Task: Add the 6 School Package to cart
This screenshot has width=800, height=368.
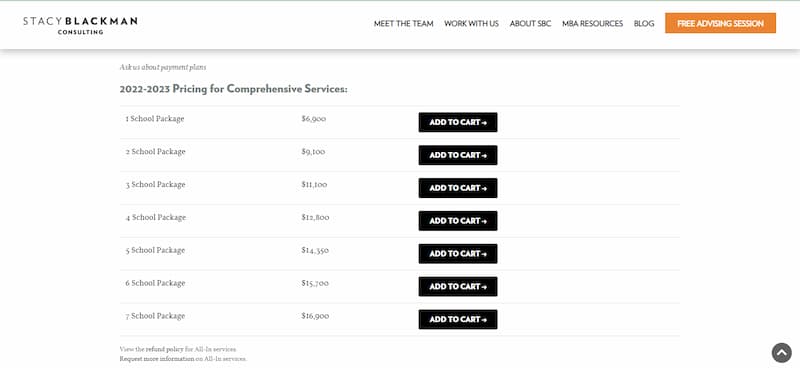Action: click(x=458, y=286)
